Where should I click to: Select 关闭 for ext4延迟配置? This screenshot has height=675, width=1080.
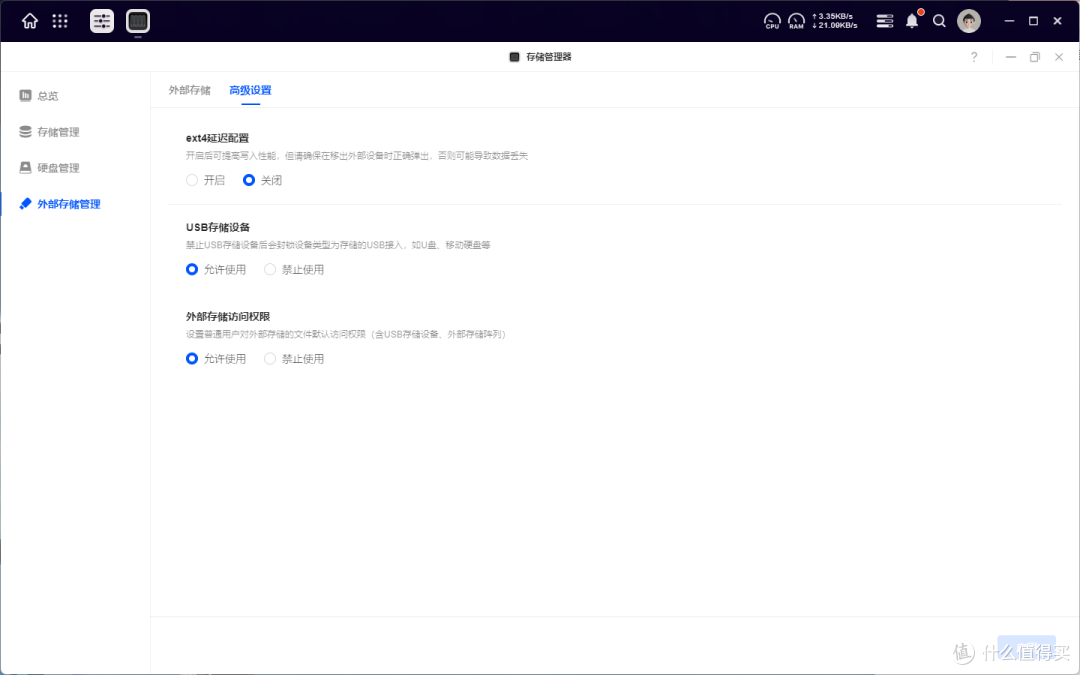pos(262,180)
